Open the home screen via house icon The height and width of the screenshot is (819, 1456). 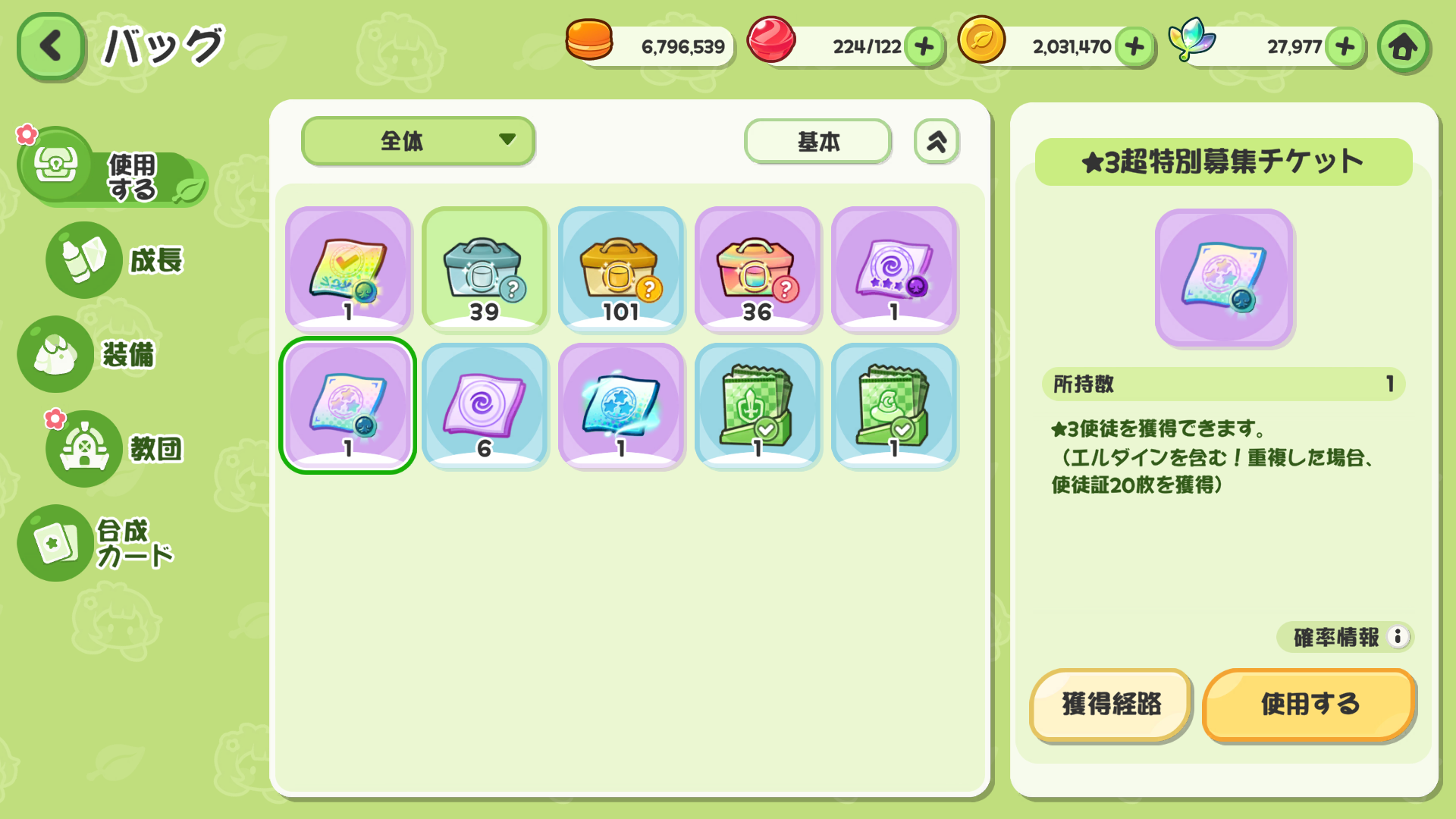(1403, 47)
